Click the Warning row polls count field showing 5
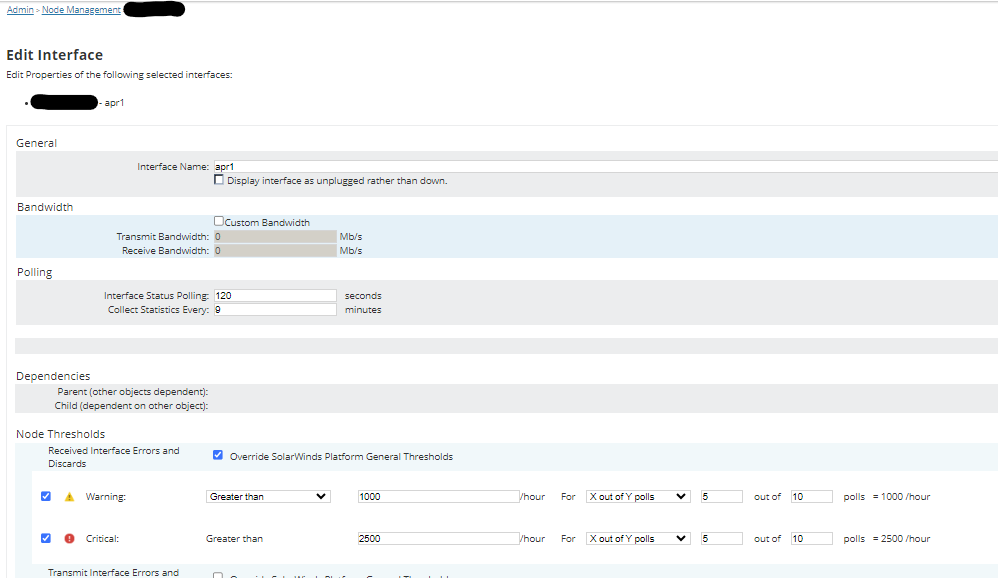The image size is (998, 578). coord(722,497)
